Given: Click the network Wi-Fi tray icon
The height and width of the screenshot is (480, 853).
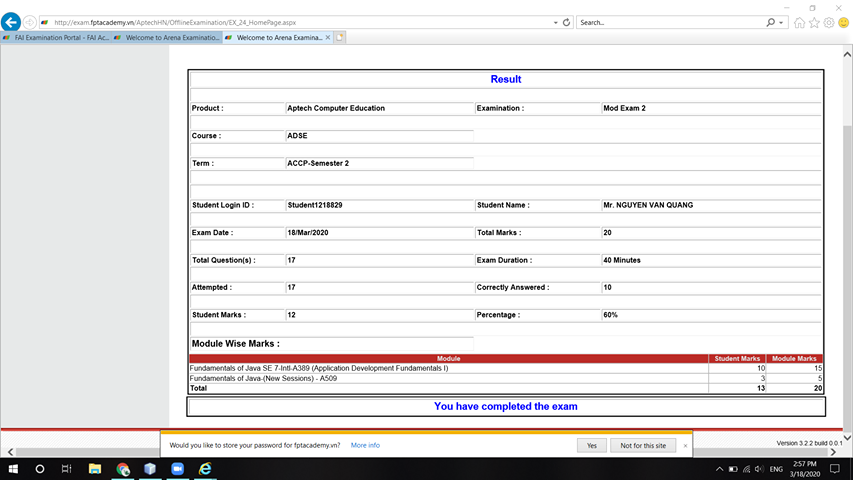Looking at the screenshot, I should pos(746,469).
